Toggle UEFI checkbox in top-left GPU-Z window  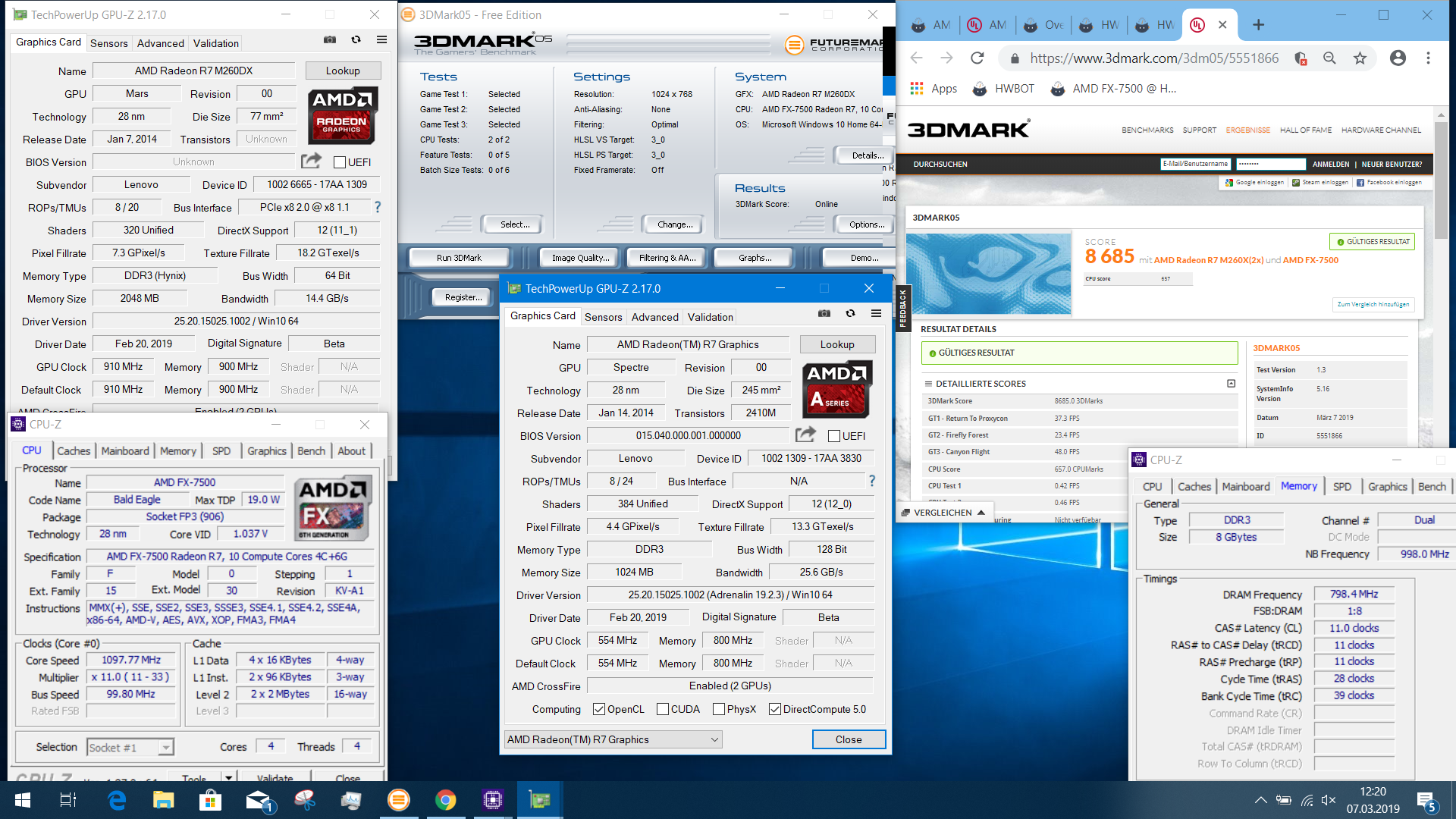coord(340,162)
